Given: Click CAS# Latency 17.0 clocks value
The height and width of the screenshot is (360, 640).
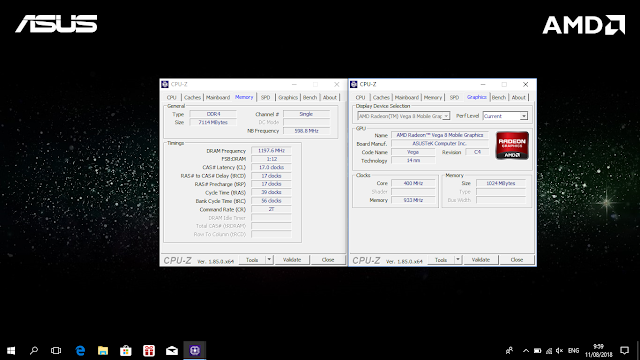Looking at the screenshot, I should click(271, 167).
